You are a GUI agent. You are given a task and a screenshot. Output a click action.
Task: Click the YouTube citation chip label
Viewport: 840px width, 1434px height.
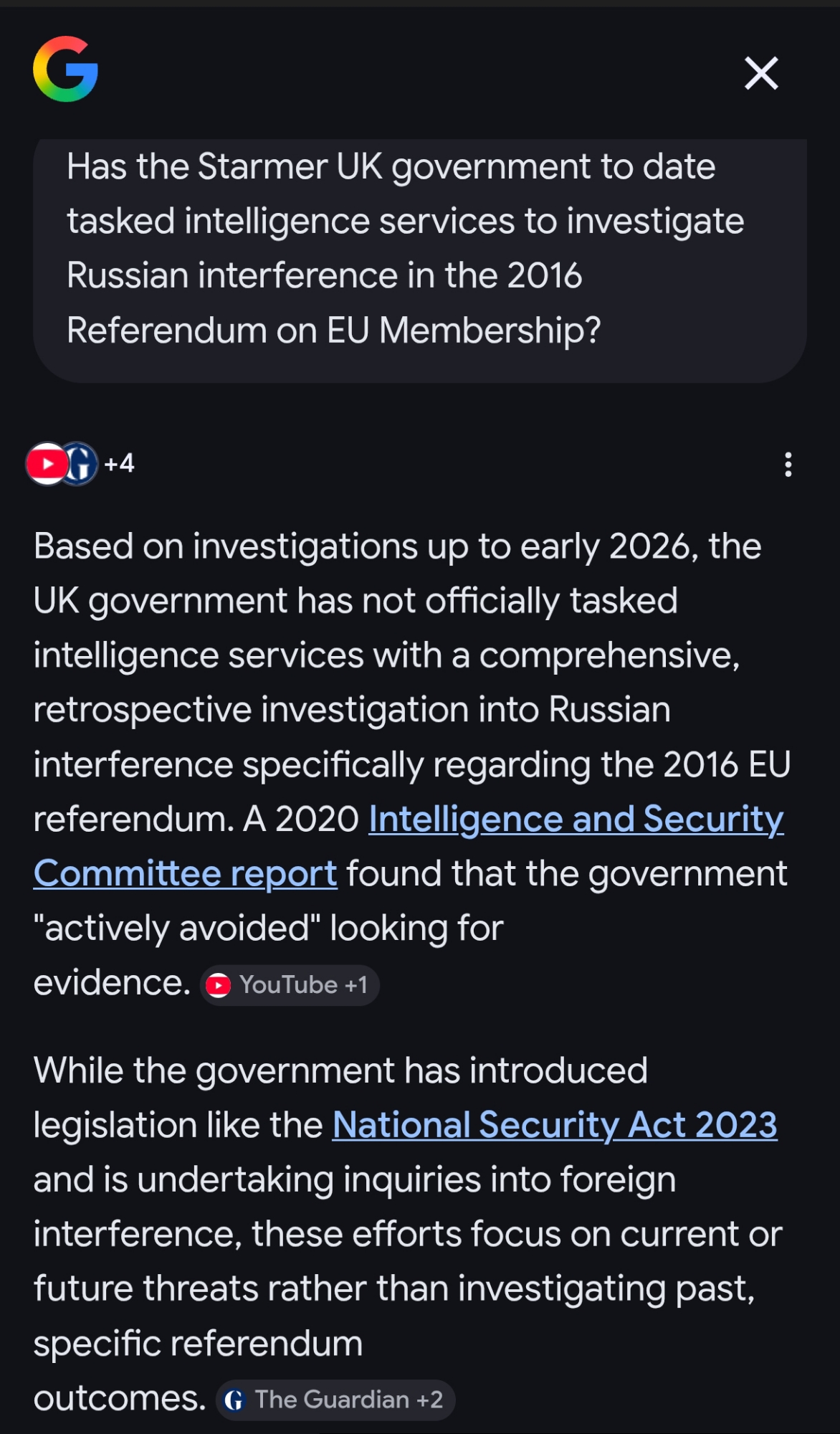click(288, 985)
